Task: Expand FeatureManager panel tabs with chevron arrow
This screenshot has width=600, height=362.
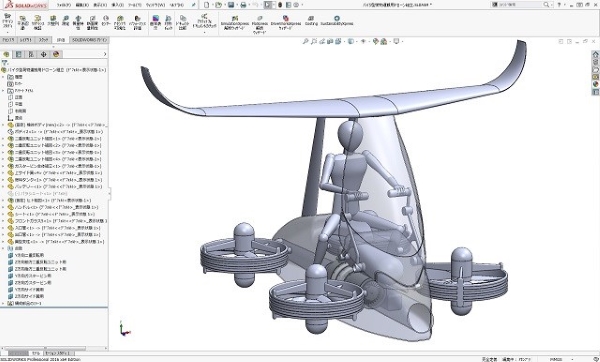Action: 105,54
